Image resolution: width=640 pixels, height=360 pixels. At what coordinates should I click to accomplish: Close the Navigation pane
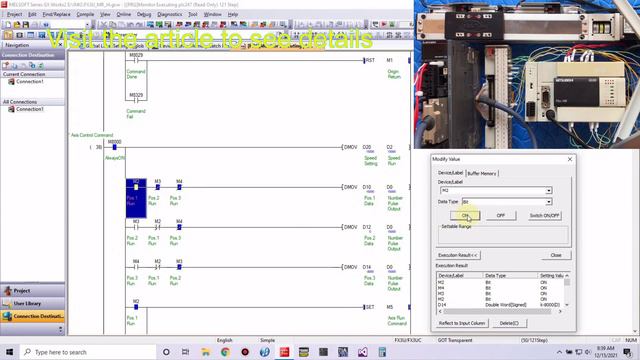point(60,45)
